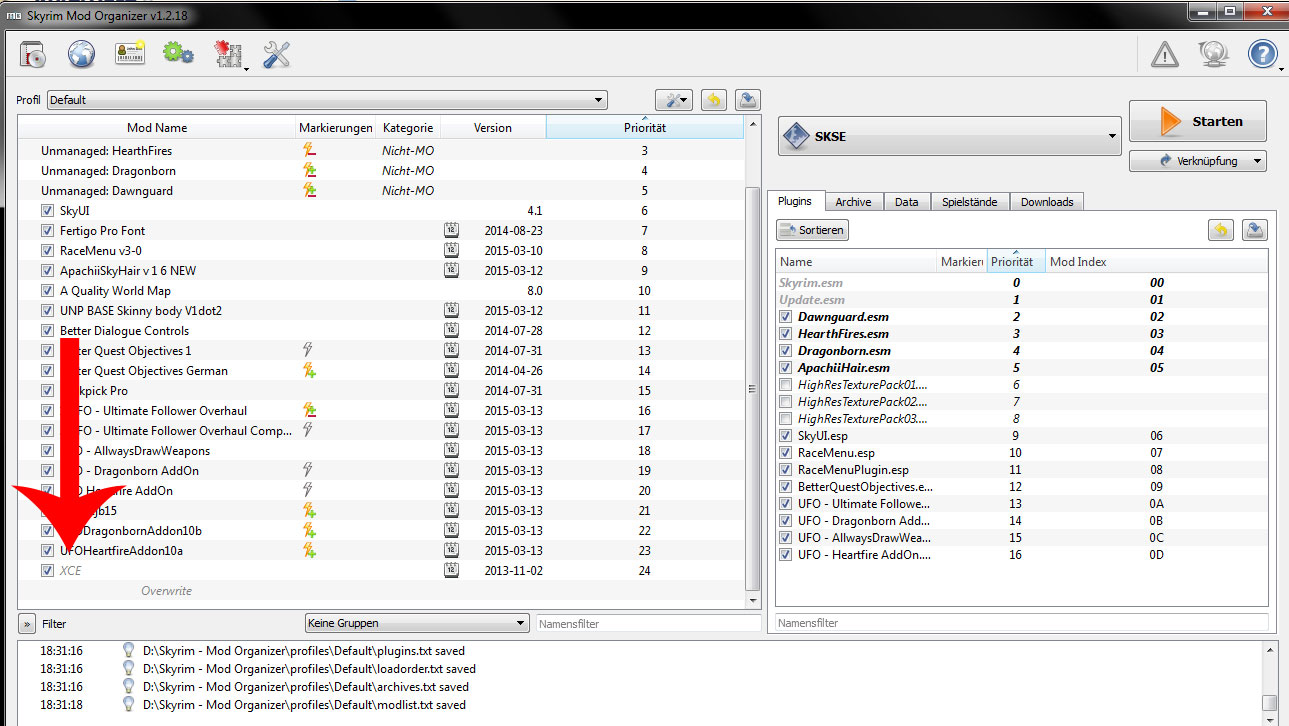The image size is (1289, 726).
Task: Enable HighResTexturePack01 plugin checkbox
Action: click(786, 385)
